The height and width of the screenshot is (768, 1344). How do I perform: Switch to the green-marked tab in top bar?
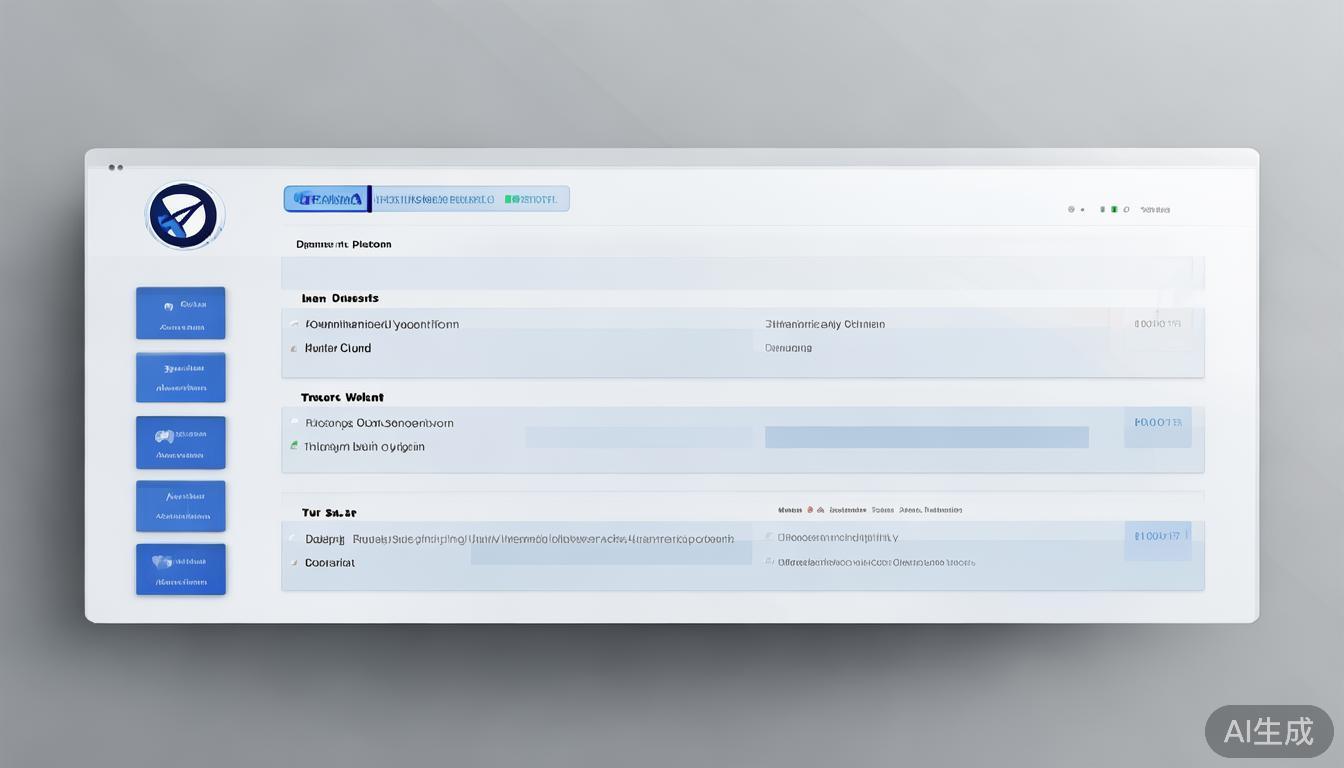pos(532,199)
